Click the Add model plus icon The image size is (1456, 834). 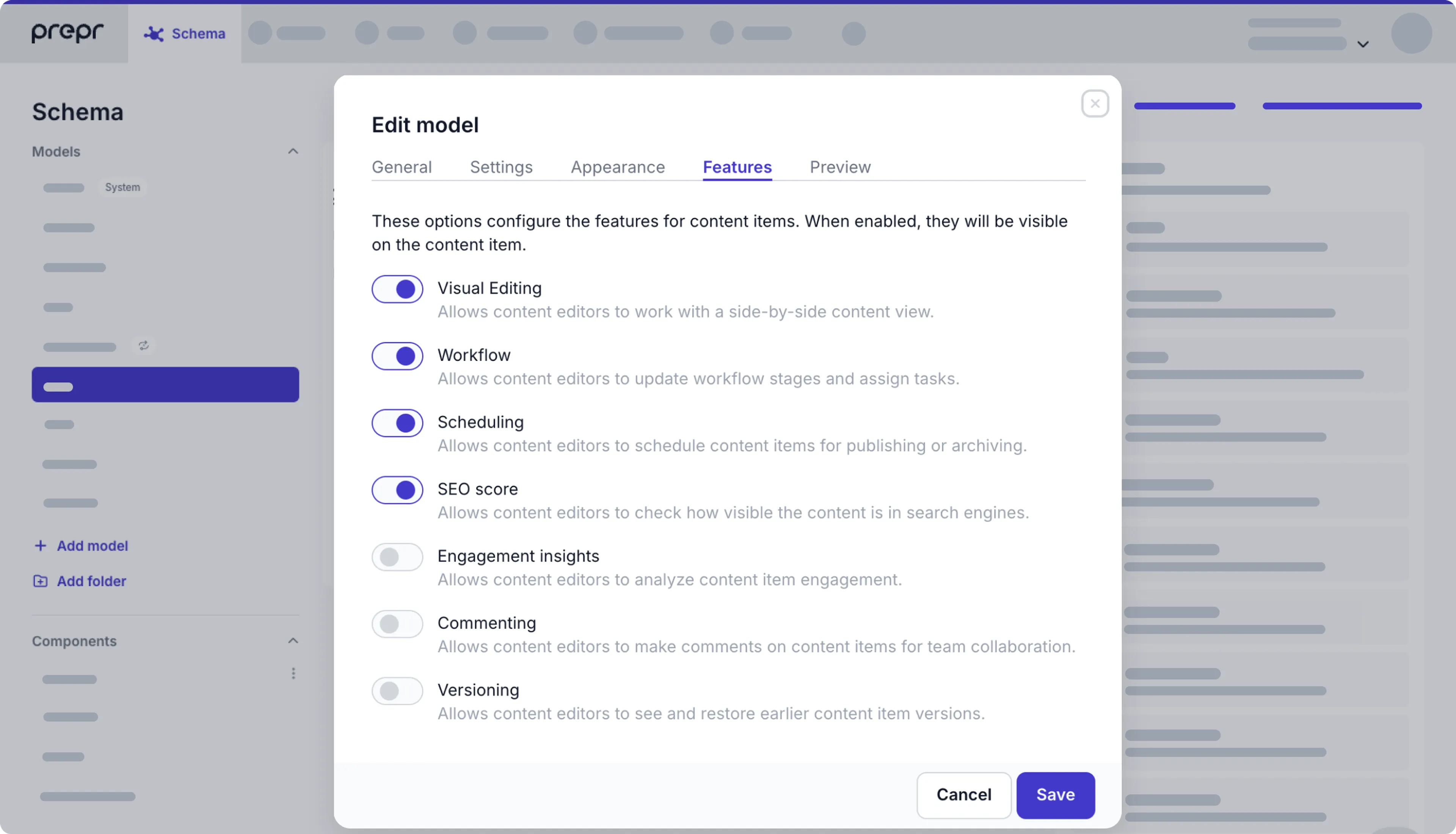click(41, 545)
